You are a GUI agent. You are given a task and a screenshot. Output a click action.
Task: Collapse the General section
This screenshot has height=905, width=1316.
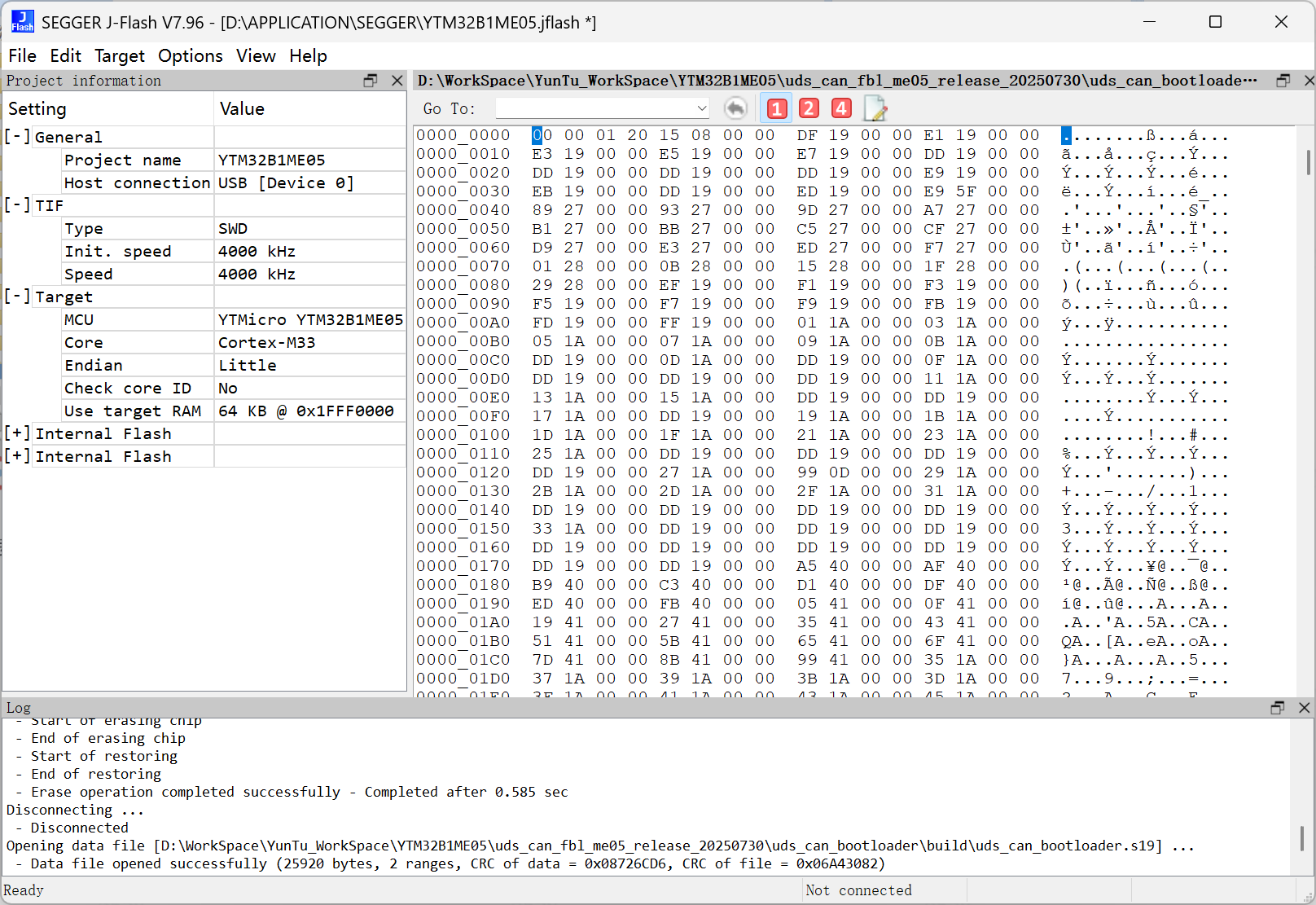pyautogui.click(x=17, y=137)
